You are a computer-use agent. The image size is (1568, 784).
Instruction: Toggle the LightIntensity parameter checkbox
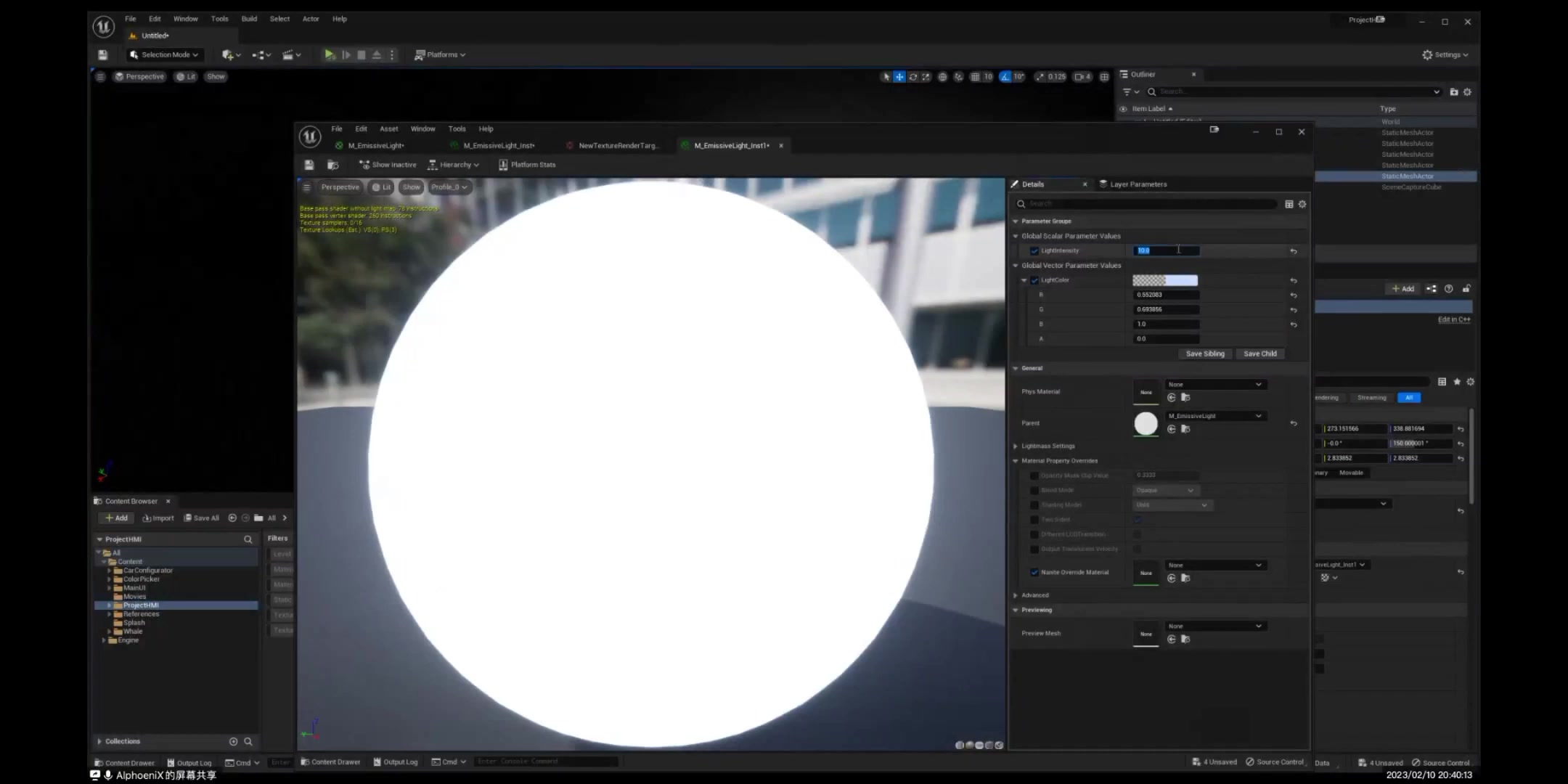coord(1034,251)
